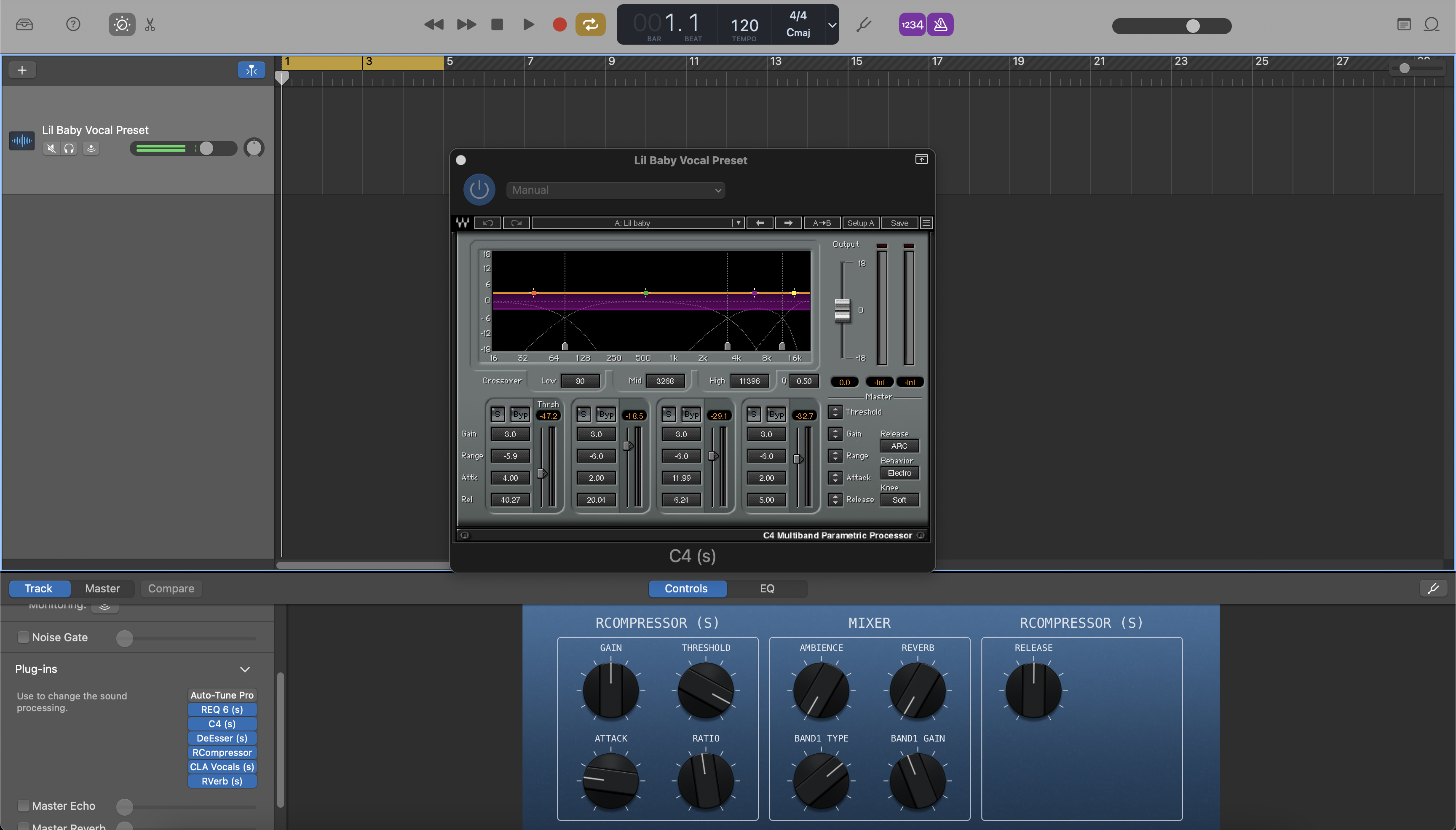Viewport: 1456px width, 830px height.
Task: Select the scissors editing icon
Action: tap(150, 24)
